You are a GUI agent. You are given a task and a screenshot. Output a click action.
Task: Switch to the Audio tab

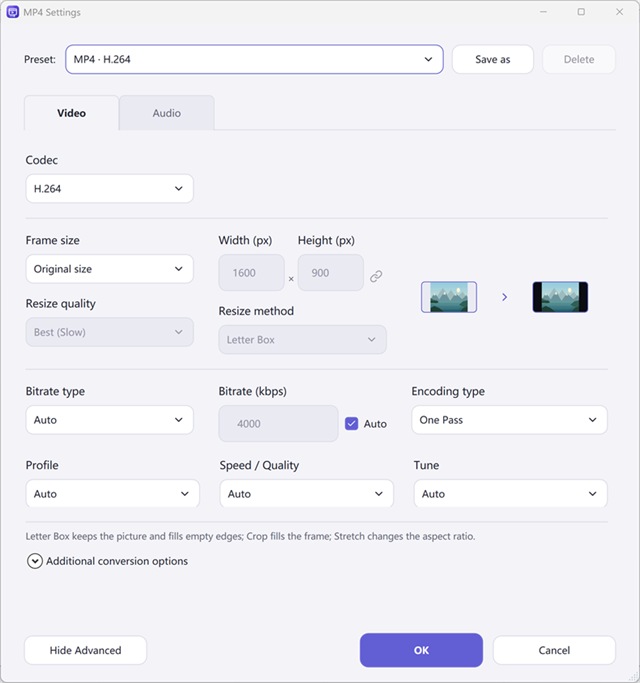(x=166, y=113)
